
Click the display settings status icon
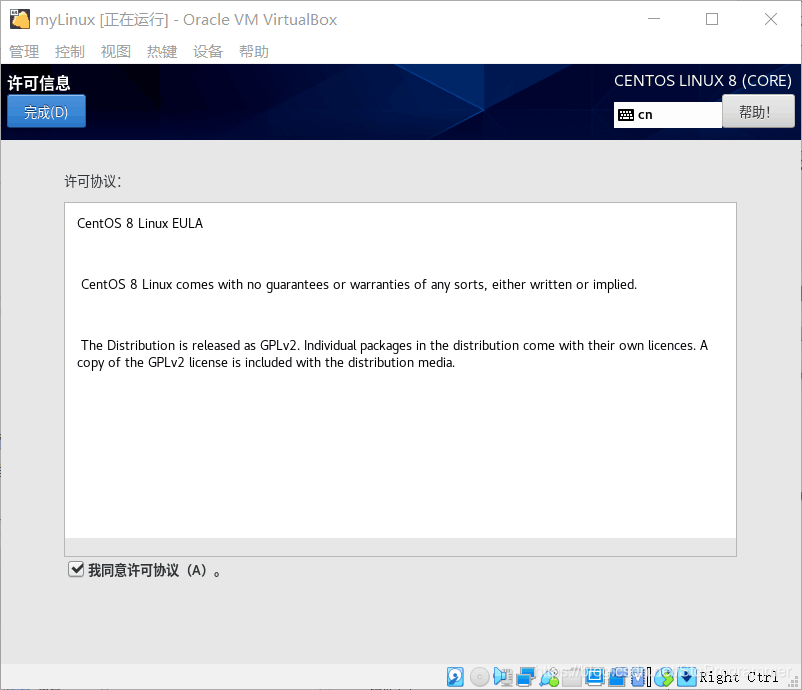coord(594,677)
